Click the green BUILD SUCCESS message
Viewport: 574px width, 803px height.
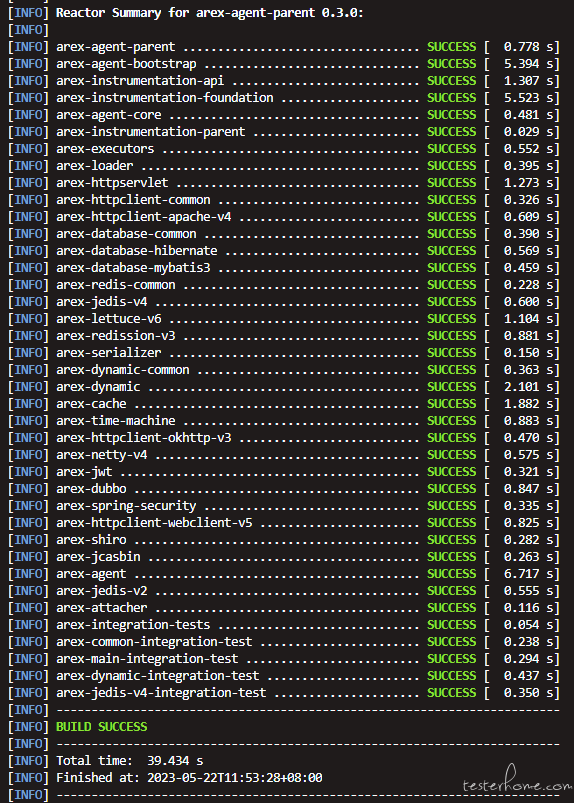coord(101,726)
